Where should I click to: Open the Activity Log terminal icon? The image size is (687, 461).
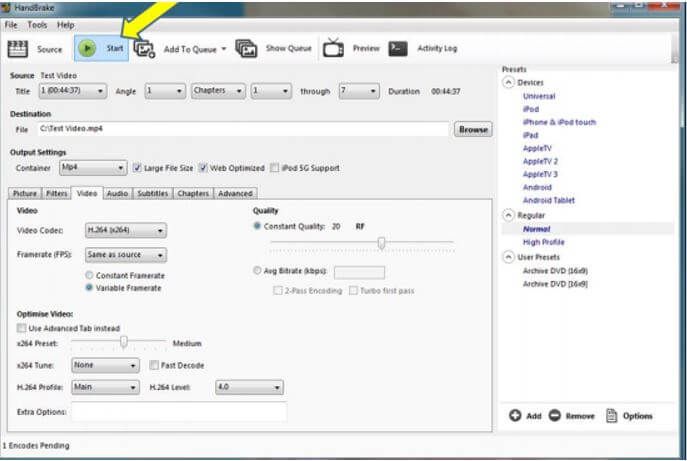[398, 48]
